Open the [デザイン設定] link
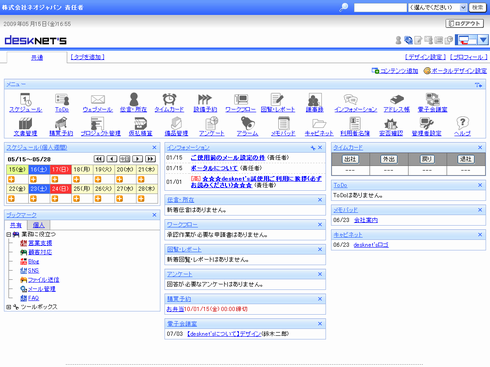This screenshot has height=367, width=490. [425, 57]
